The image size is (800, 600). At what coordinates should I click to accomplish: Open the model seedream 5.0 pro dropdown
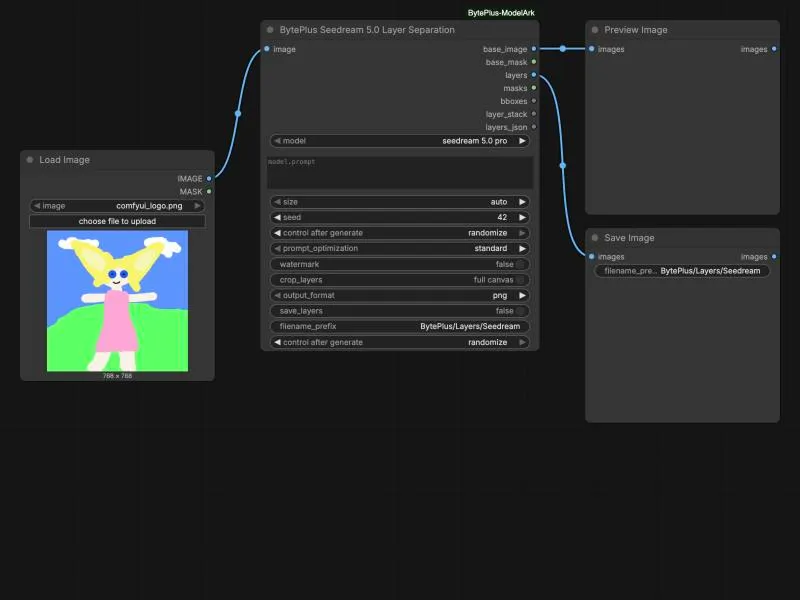[399, 141]
